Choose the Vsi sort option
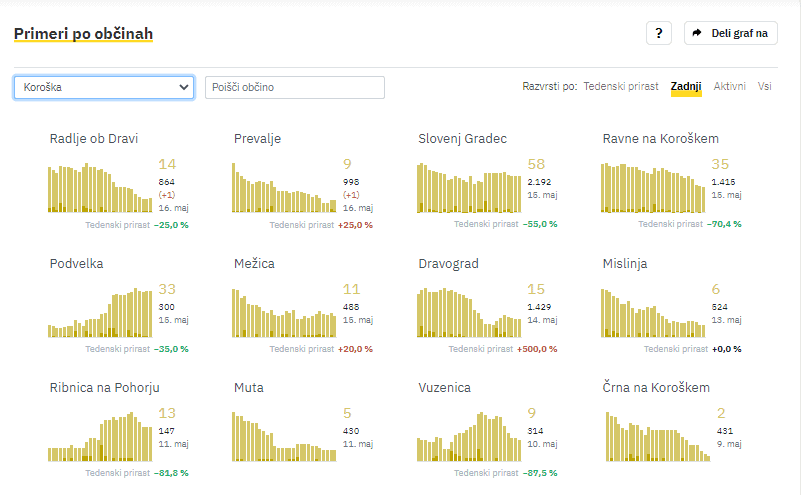 click(764, 87)
